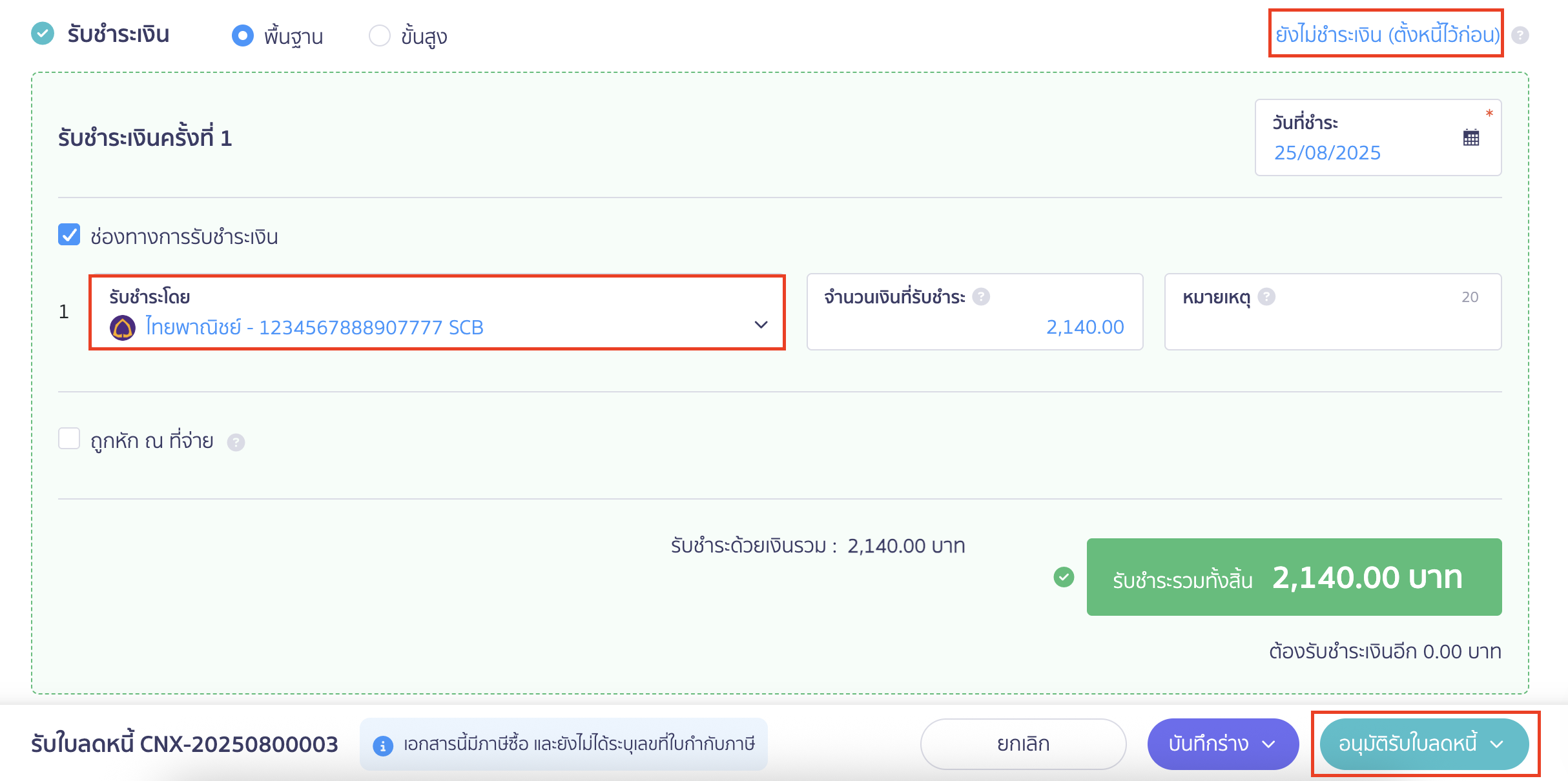The width and height of the screenshot is (1568, 781).
Task: Click text รับชำระด้วยเงินรวม : 2,140.00 บาท
Action: coord(818,546)
